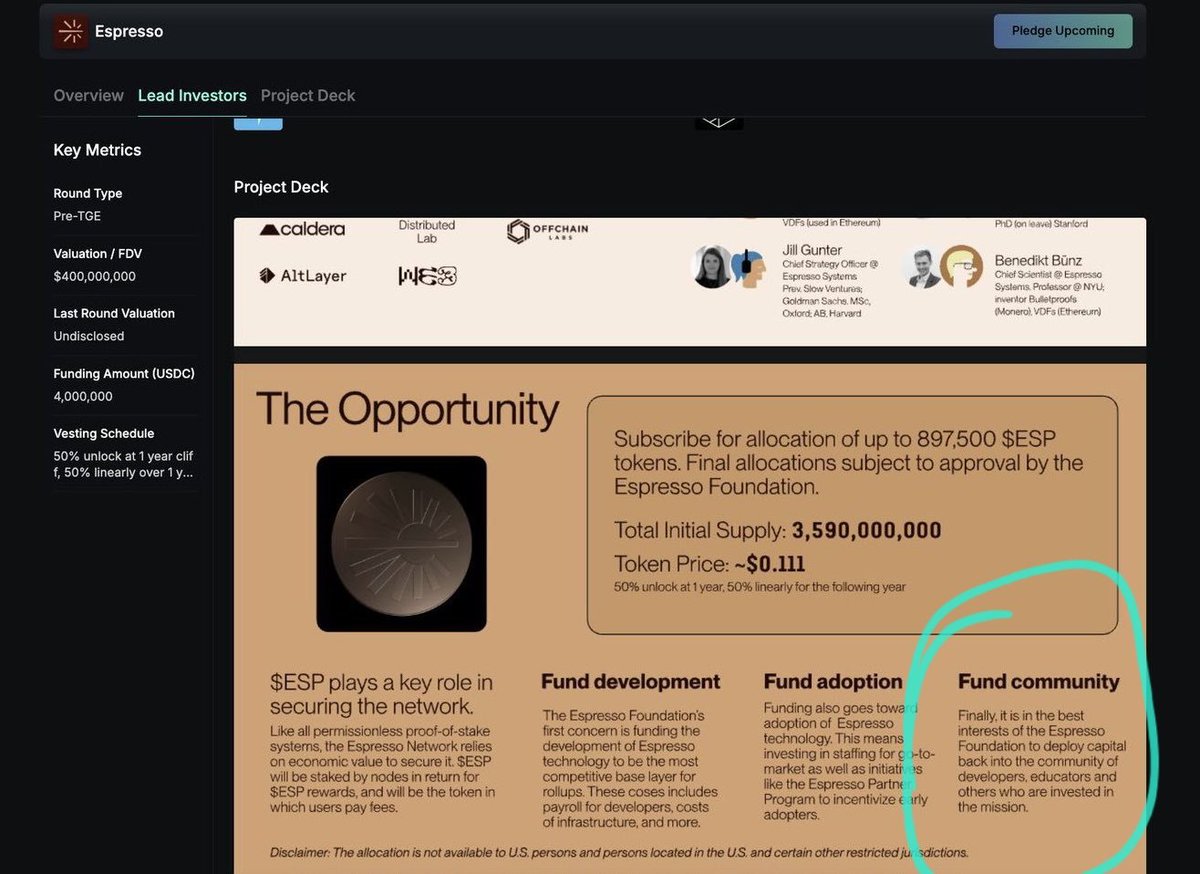This screenshot has width=1200, height=874.
Task: Select the $400,000,000 valuation value
Action: pos(94,276)
